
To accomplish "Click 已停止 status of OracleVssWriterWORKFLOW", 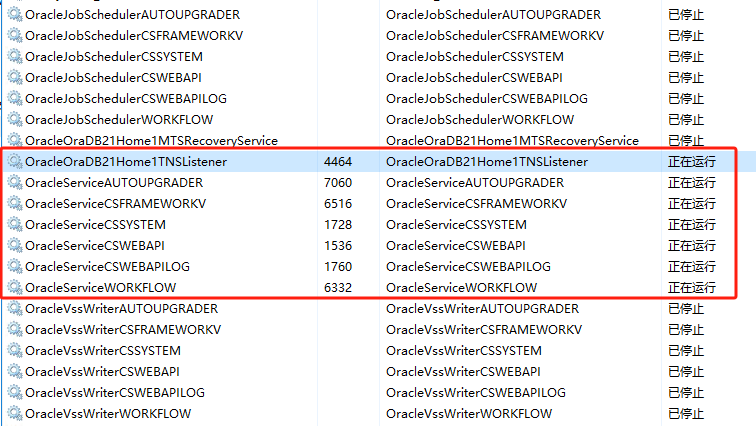I will 686,413.
